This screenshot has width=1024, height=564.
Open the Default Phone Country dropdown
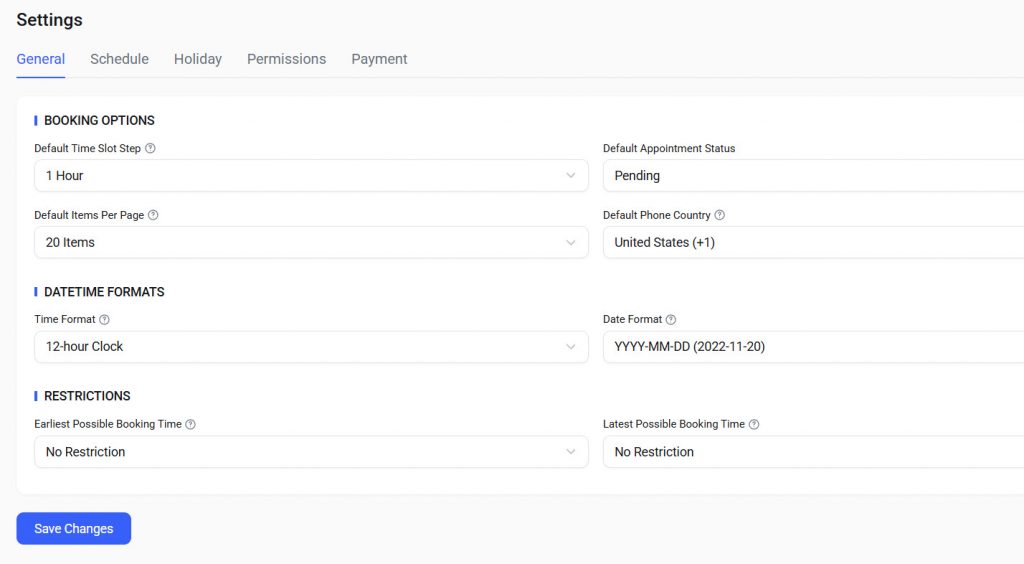coord(812,243)
